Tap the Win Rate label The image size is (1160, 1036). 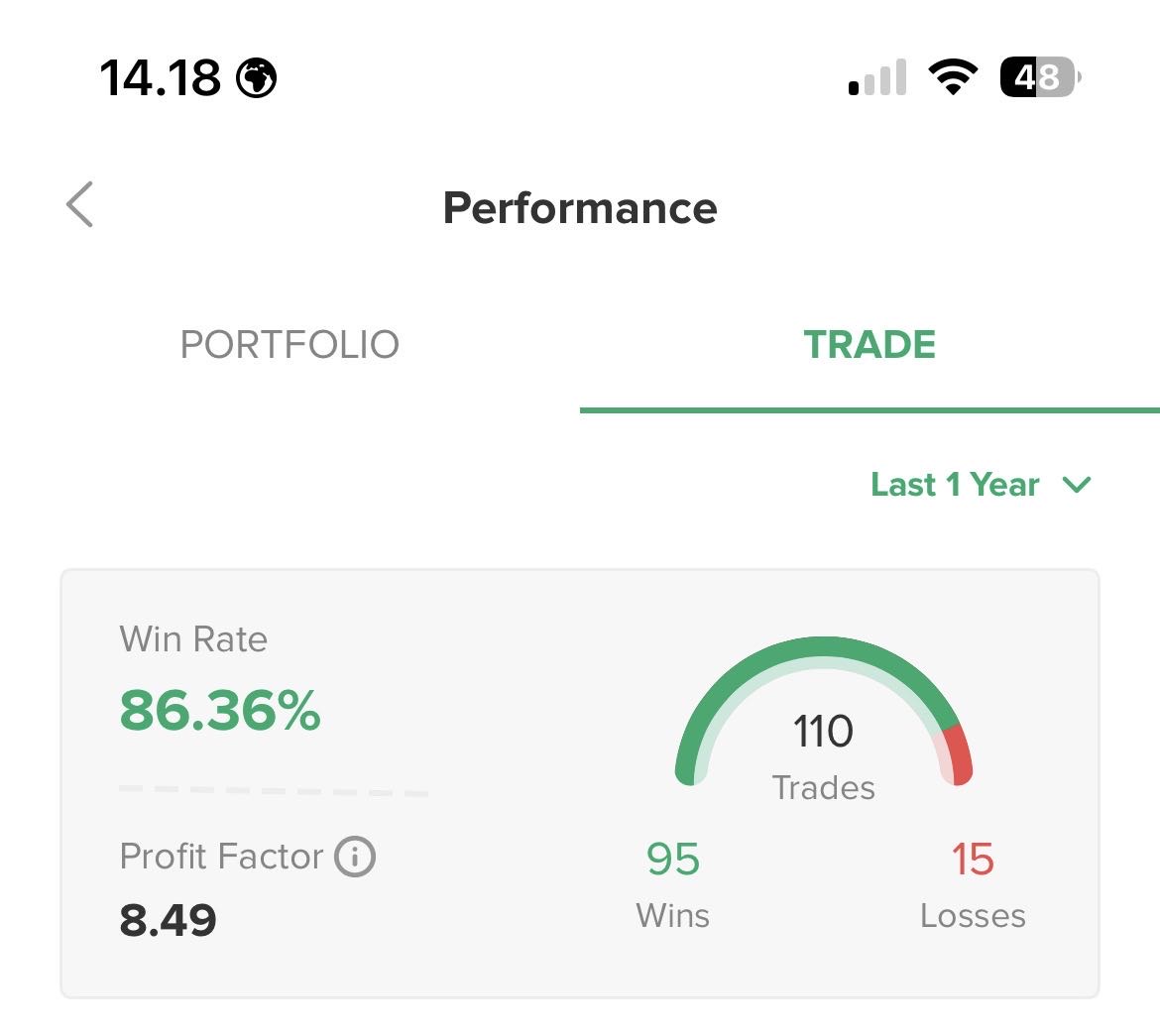pyautogui.click(x=193, y=639)
